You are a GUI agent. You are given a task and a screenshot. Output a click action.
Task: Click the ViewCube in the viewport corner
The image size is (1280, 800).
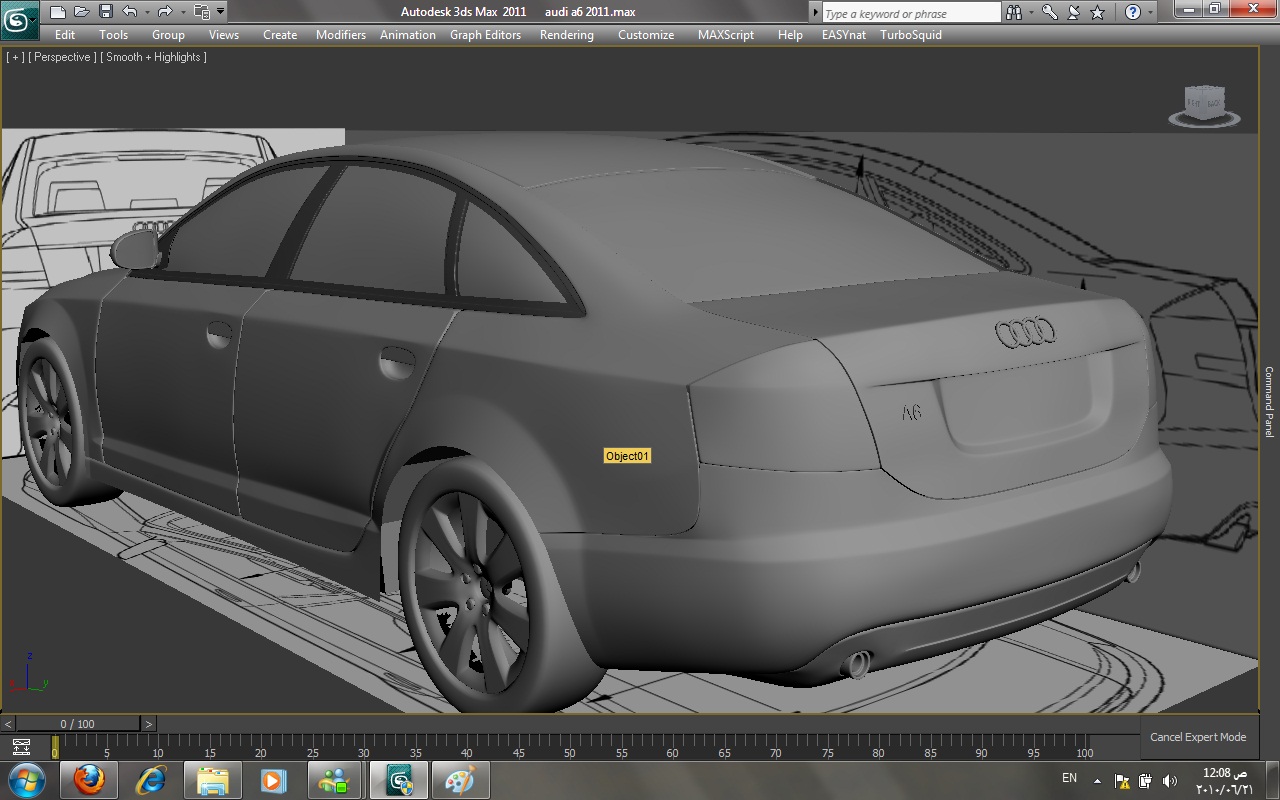pyautogui.click(x=1204, y=105)
